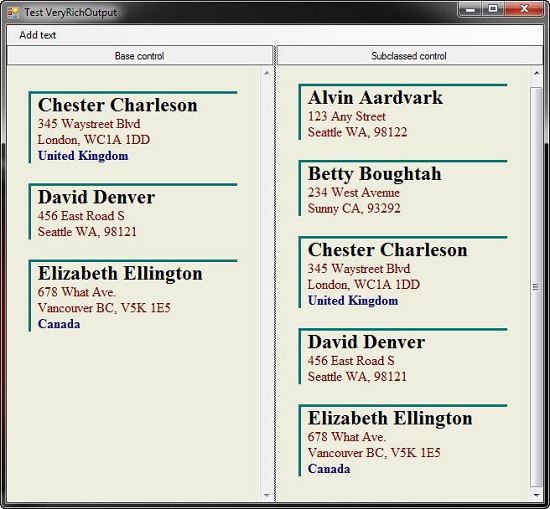
Task: Click the application icon in title bar
Action: pos(13,13)
